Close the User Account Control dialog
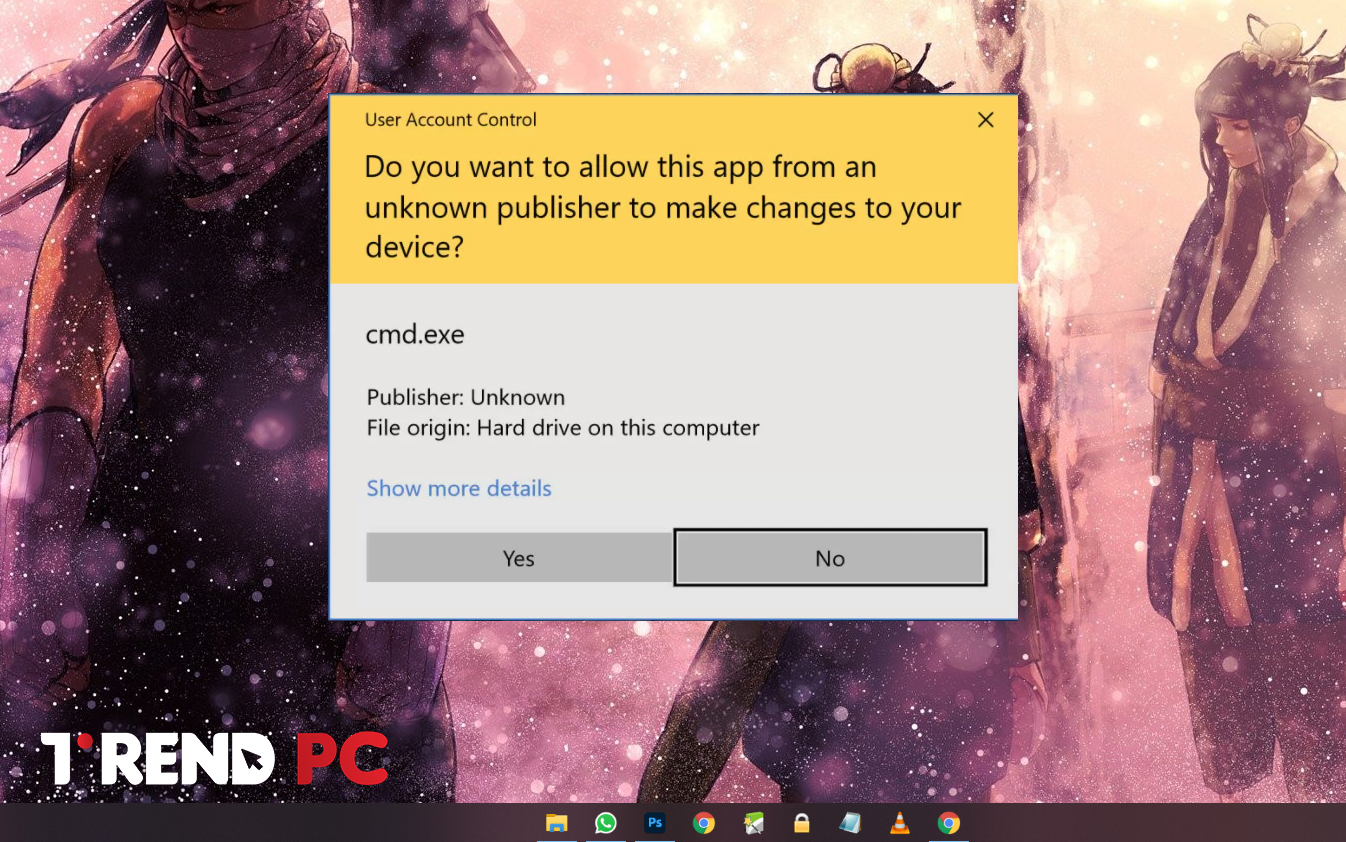This screenshot has height=842, width=1346. pos(985,120)
